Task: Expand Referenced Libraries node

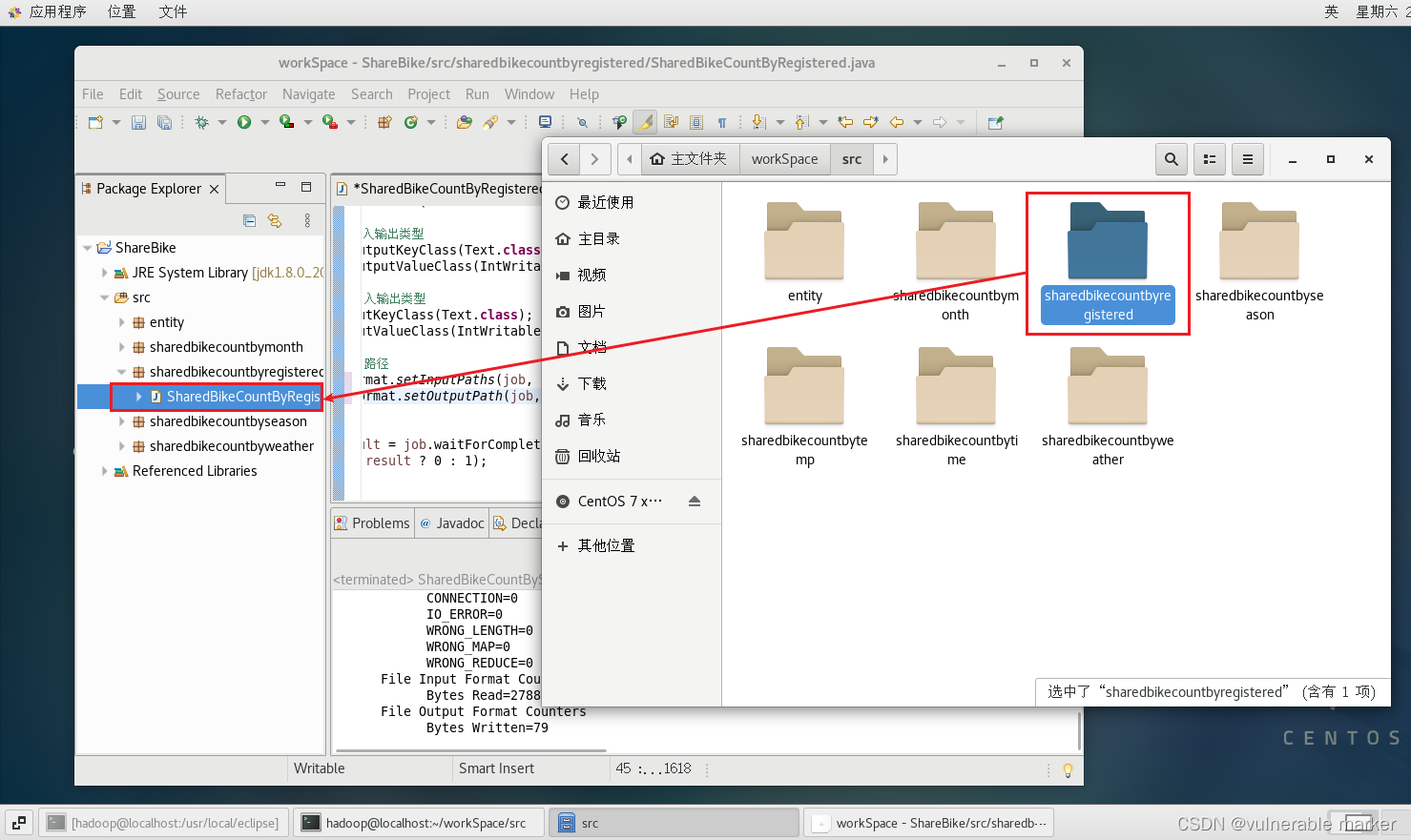Action: click(x=105, y=471)
